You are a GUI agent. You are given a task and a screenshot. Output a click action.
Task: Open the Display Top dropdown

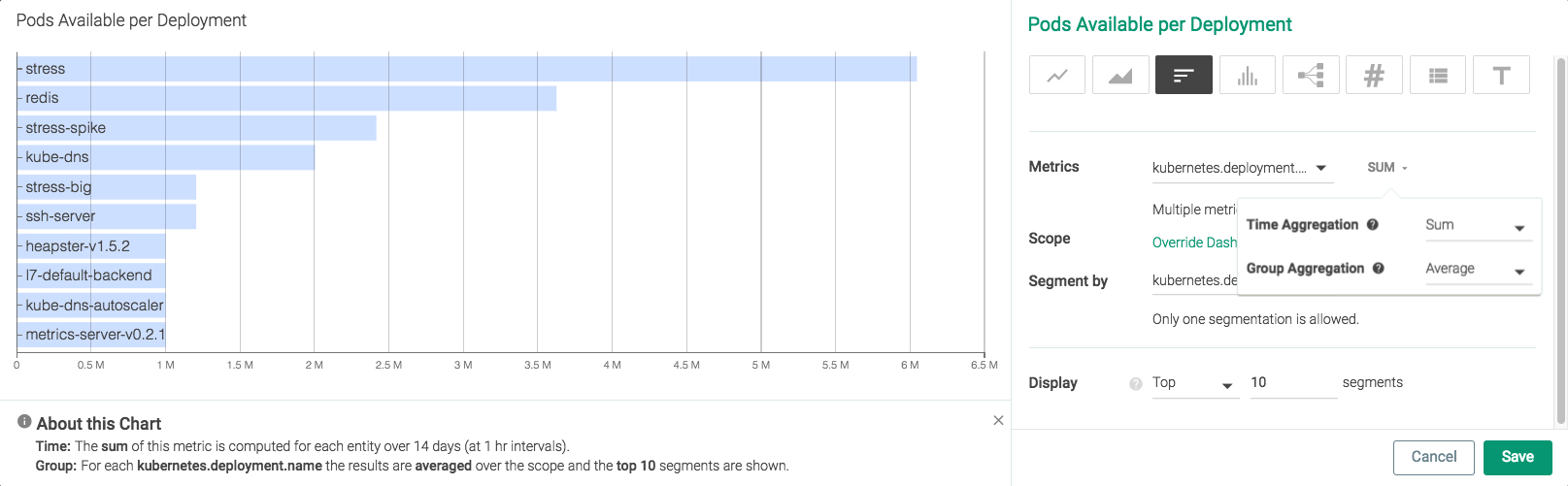point(1195,383)
